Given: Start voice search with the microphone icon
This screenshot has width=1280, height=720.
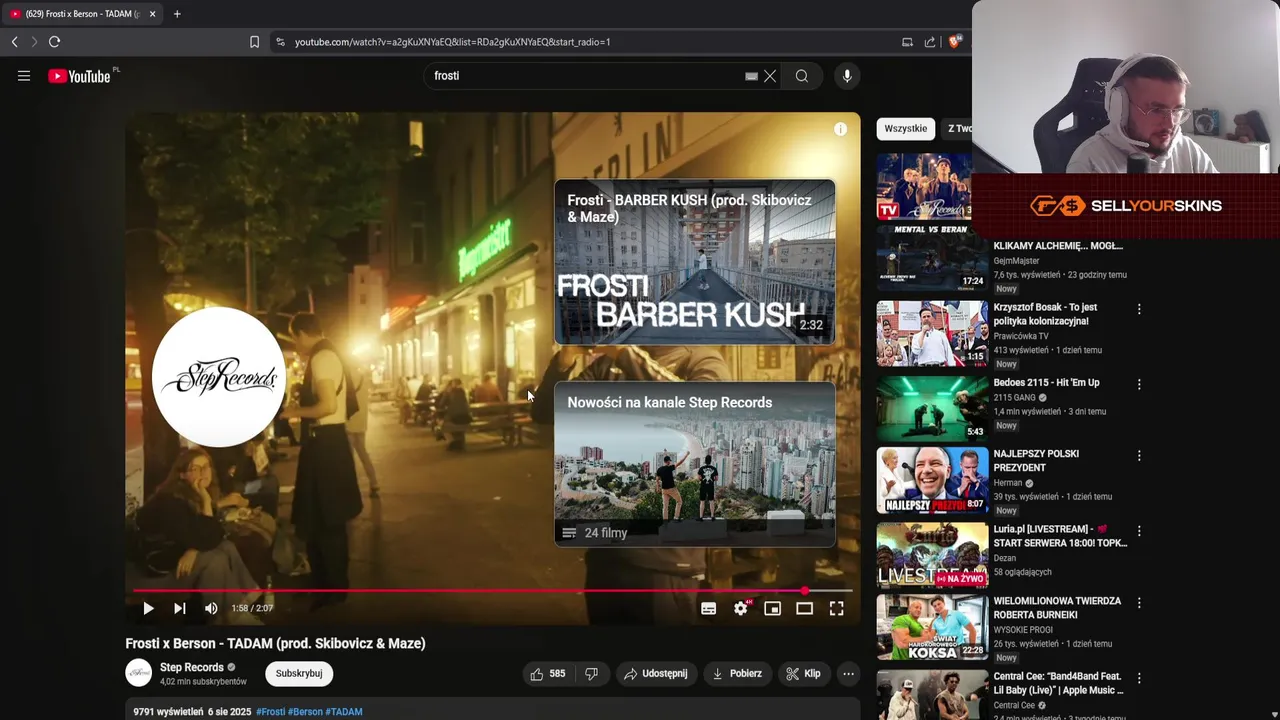Looking at the screenshot, I should click(x=847, y=76).
